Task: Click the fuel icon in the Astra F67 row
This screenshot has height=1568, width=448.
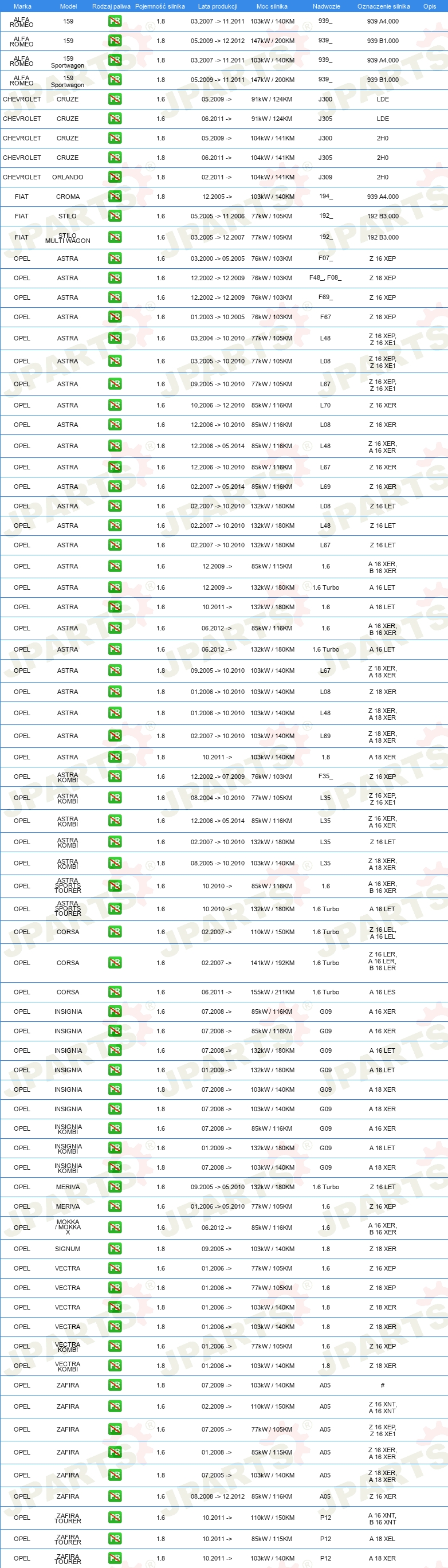Action: click(115, 317)
